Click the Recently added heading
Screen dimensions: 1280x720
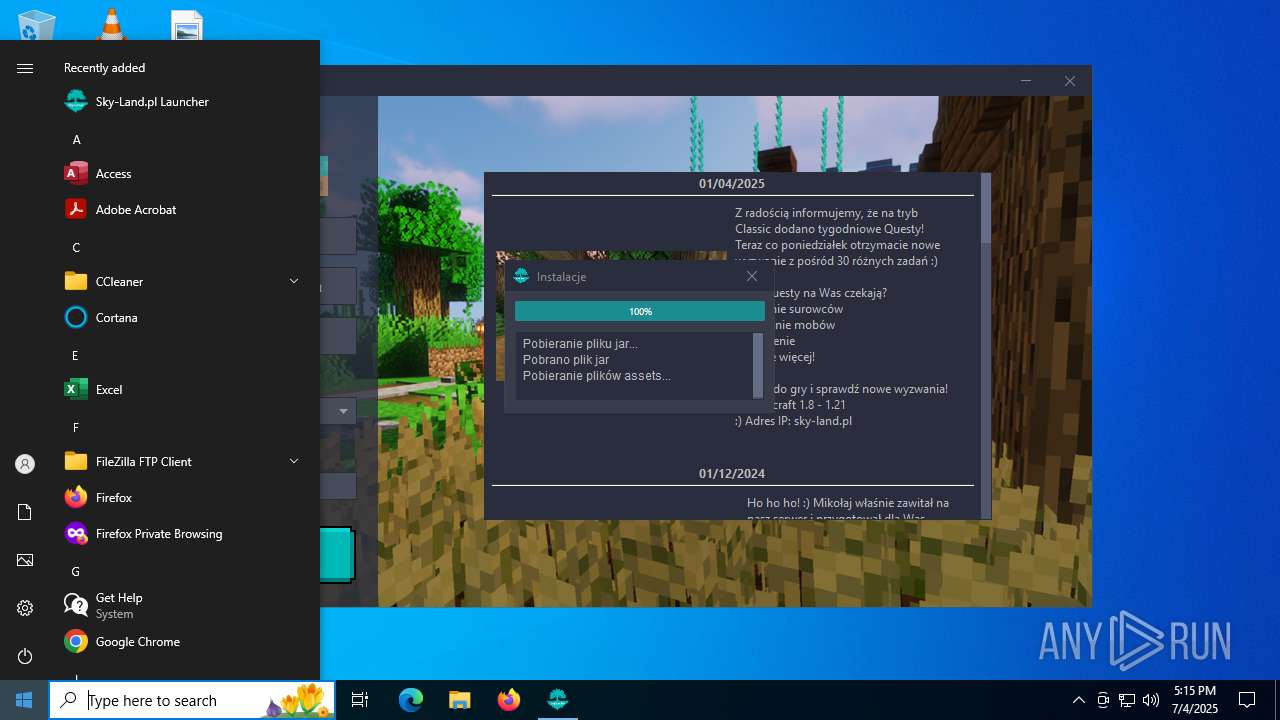(104, 68)
